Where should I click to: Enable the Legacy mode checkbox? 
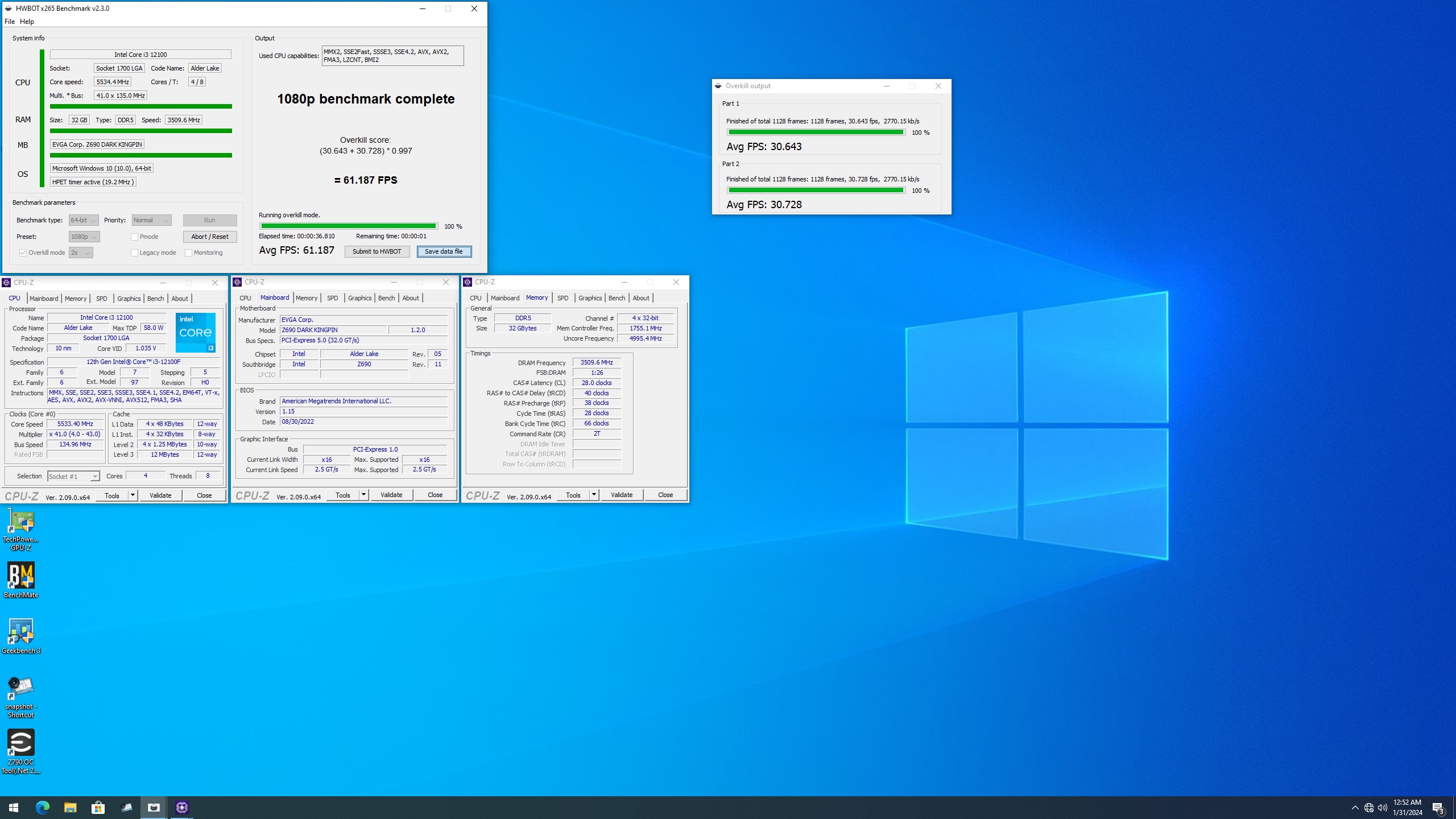click(x=135, y=253)
